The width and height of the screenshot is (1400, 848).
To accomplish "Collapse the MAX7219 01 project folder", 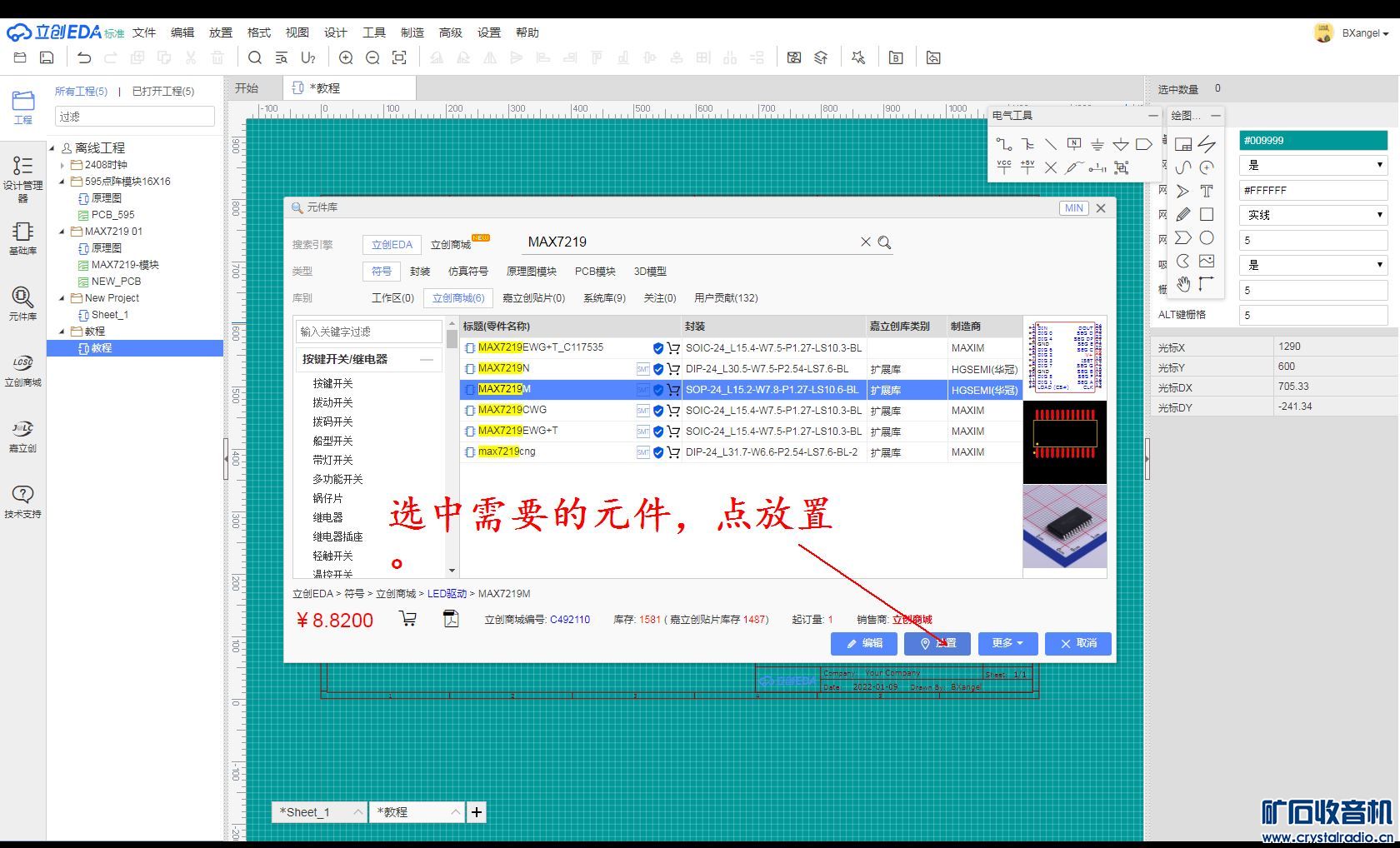I will (x=62, y=232).
